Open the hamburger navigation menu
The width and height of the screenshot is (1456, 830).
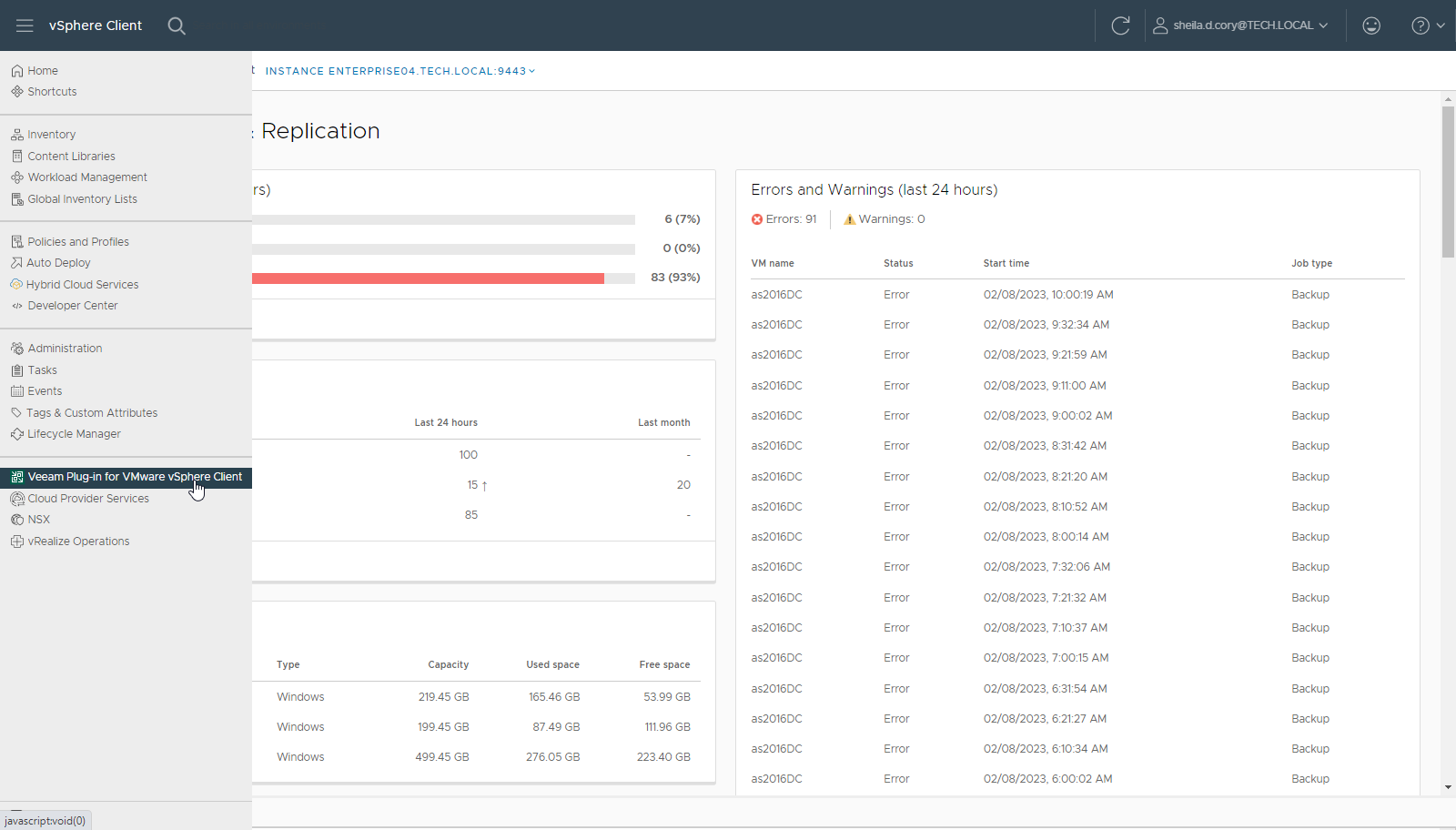pyautogui.click(x=25, y=25)
